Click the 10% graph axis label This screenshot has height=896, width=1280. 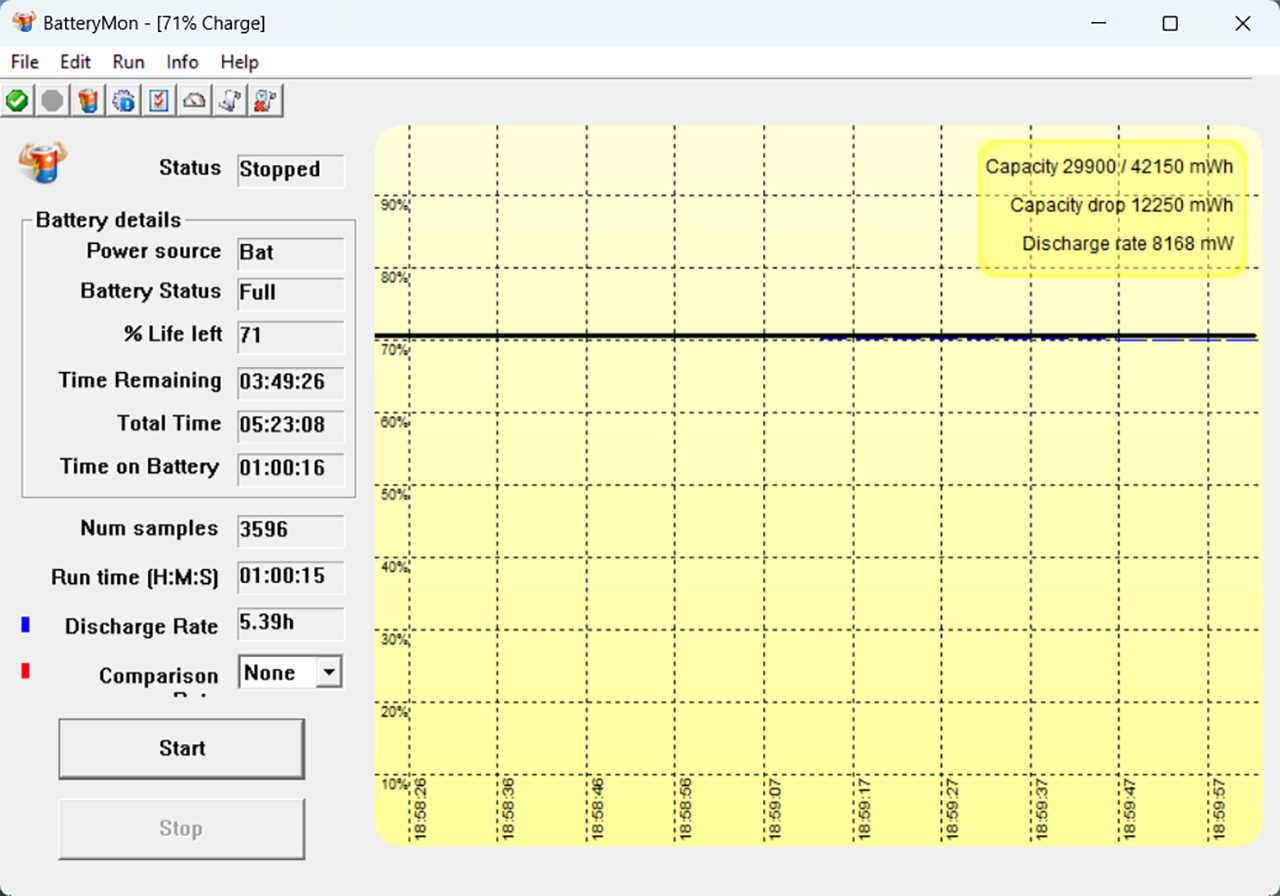point(395,783)
